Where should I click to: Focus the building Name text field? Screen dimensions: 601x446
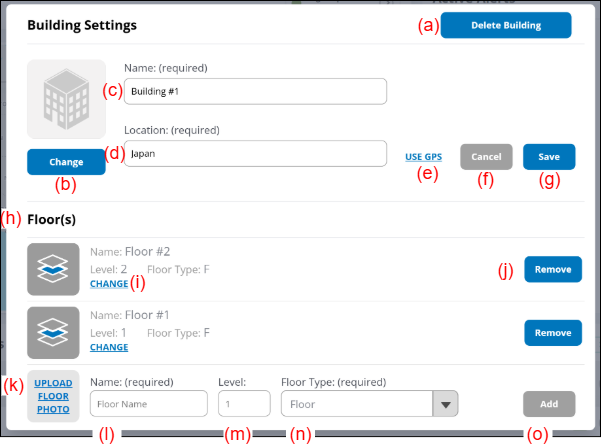(256, 91)
